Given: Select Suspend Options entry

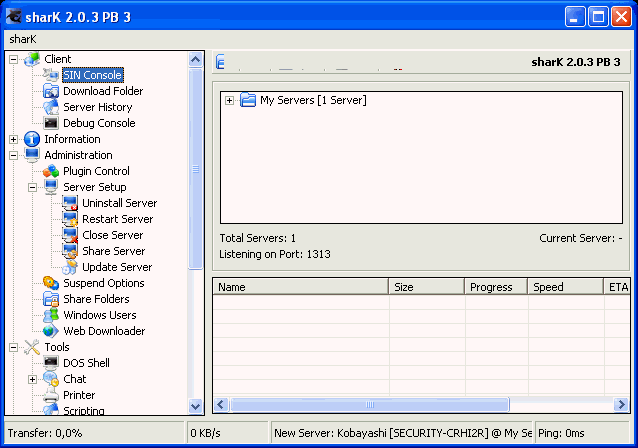Looking at the screenshot, I should 103,283.
